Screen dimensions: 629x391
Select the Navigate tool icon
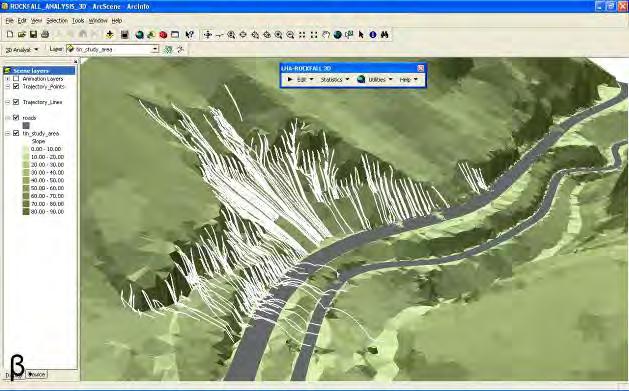207,35
